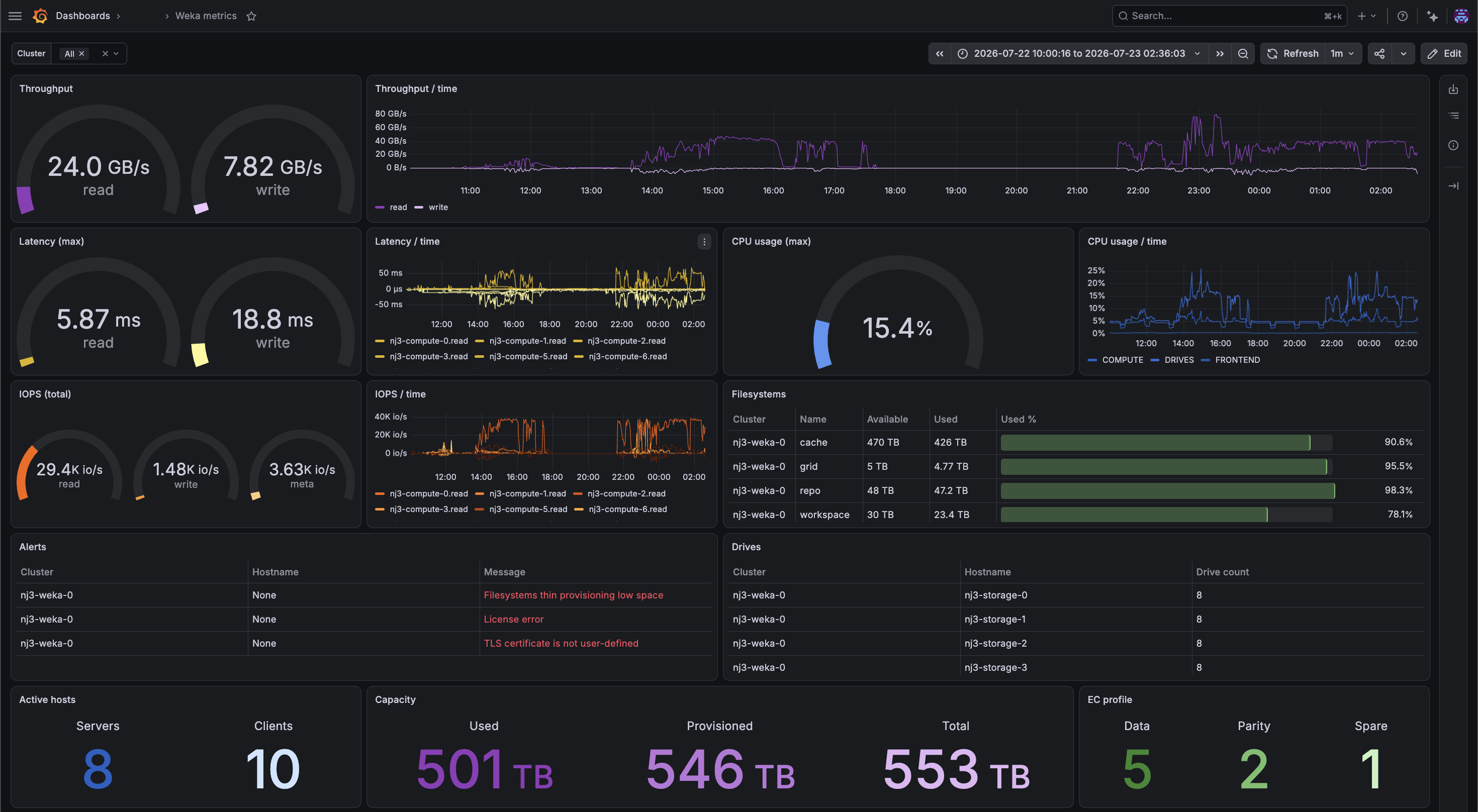Expand the Cluster variable dropdown
Viewport: 1478px width, 812px height.
click(x=116, y=53)
